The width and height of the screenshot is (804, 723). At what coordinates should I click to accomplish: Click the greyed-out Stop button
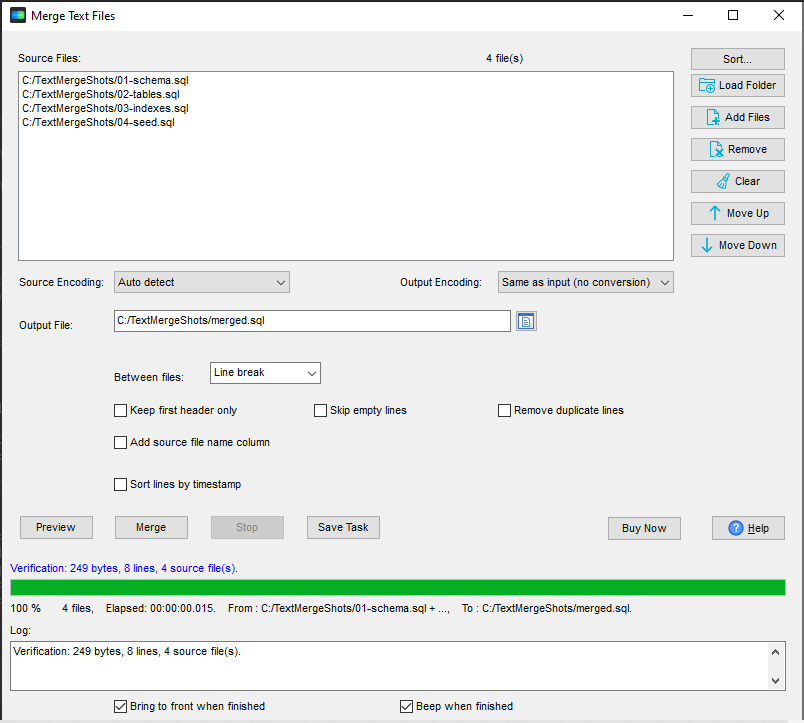(x=247, y=528)
